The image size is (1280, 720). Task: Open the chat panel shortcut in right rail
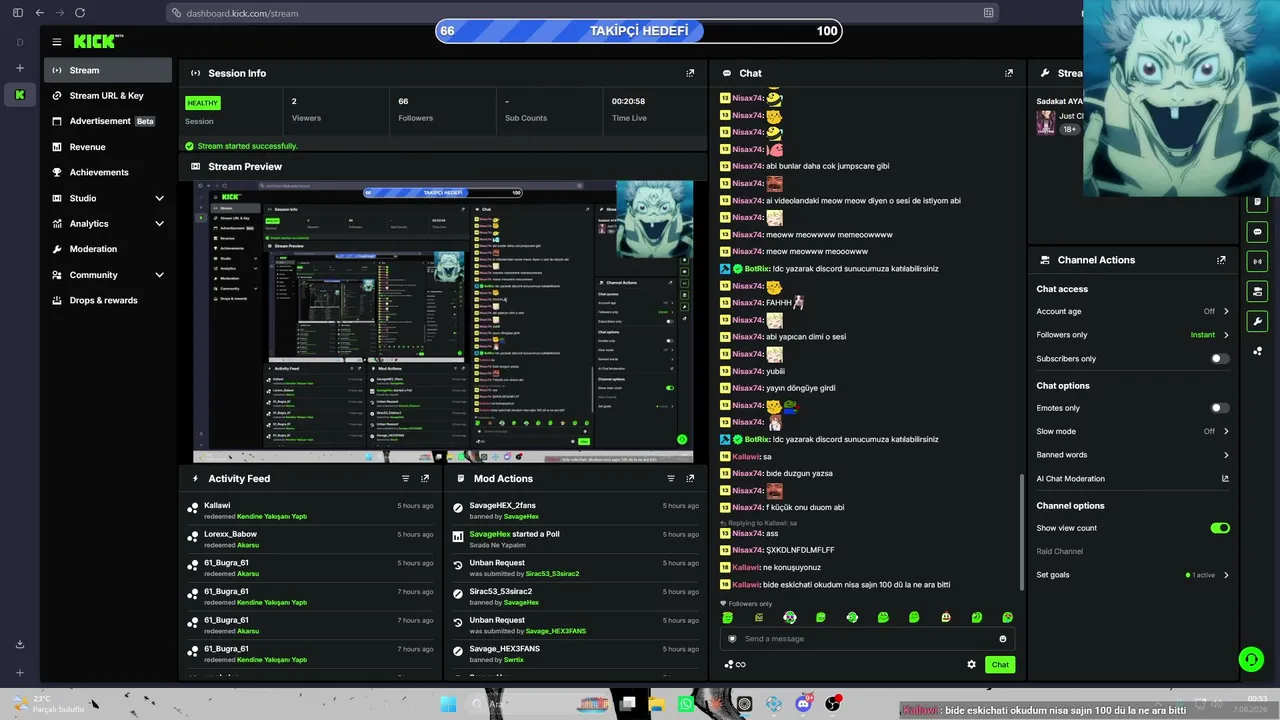[1258, 232]
